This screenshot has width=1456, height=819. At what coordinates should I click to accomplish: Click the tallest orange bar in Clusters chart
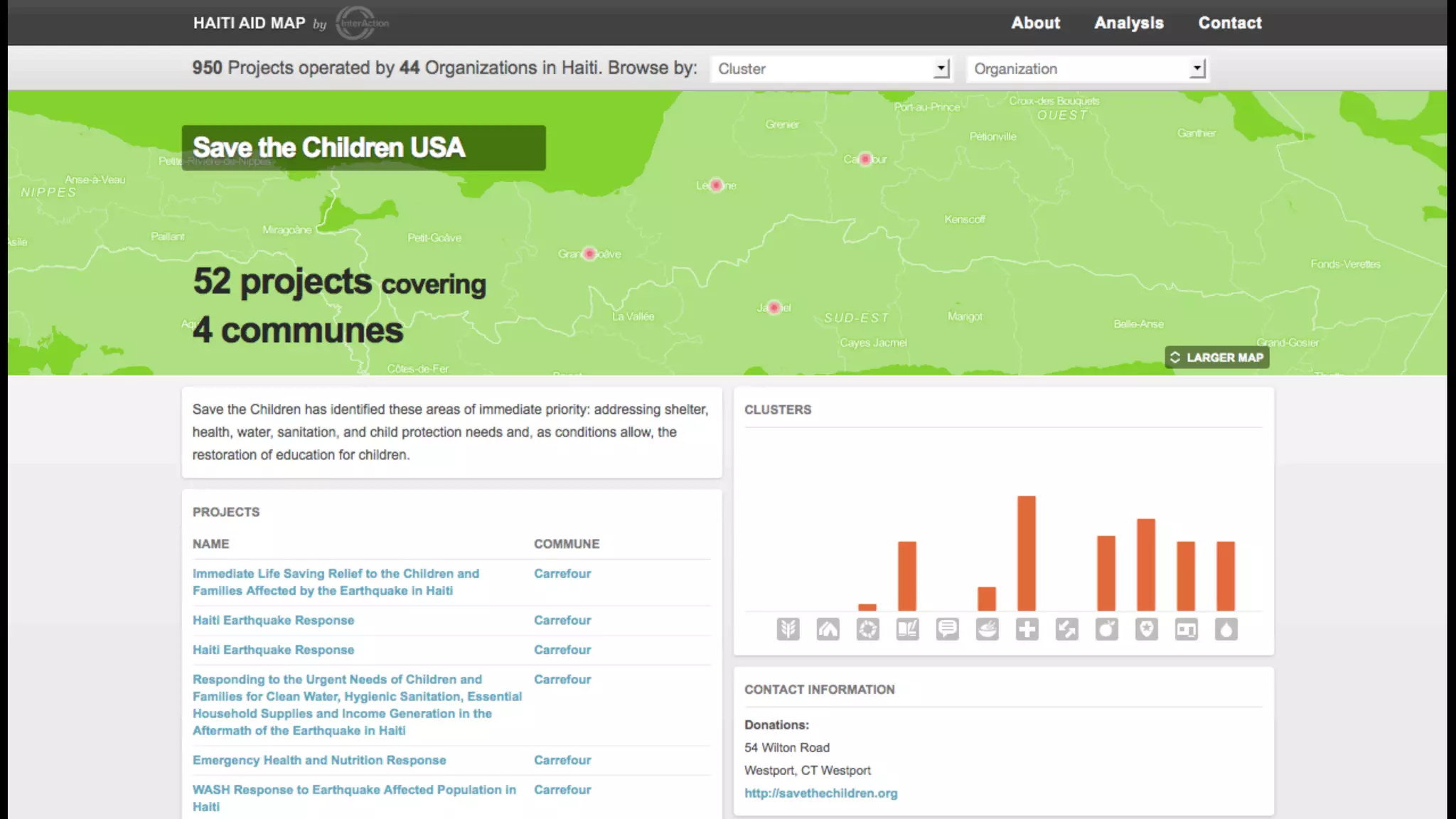[x=1026, y=553]
